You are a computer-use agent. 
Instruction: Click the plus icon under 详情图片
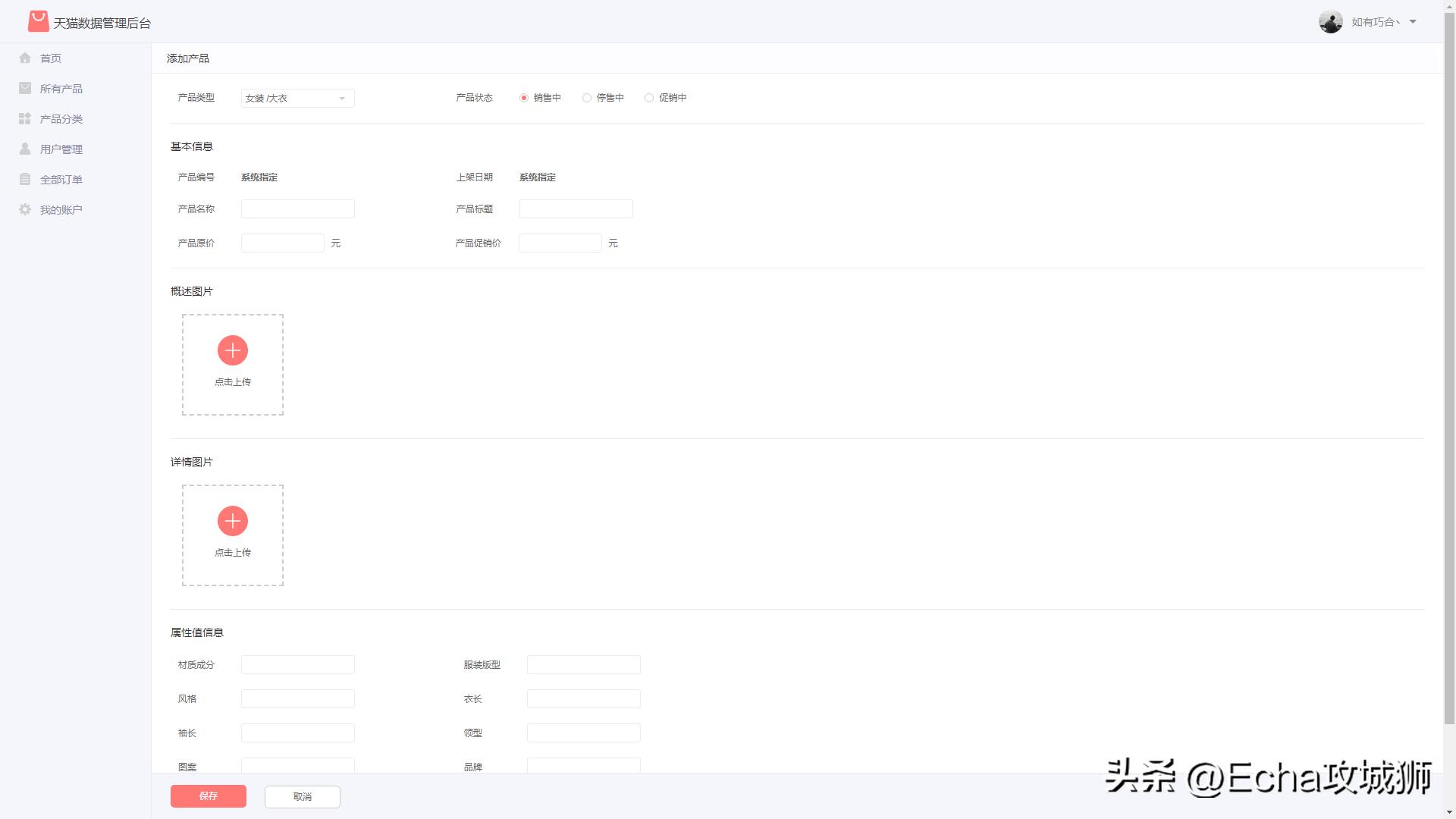click(232, 521)
